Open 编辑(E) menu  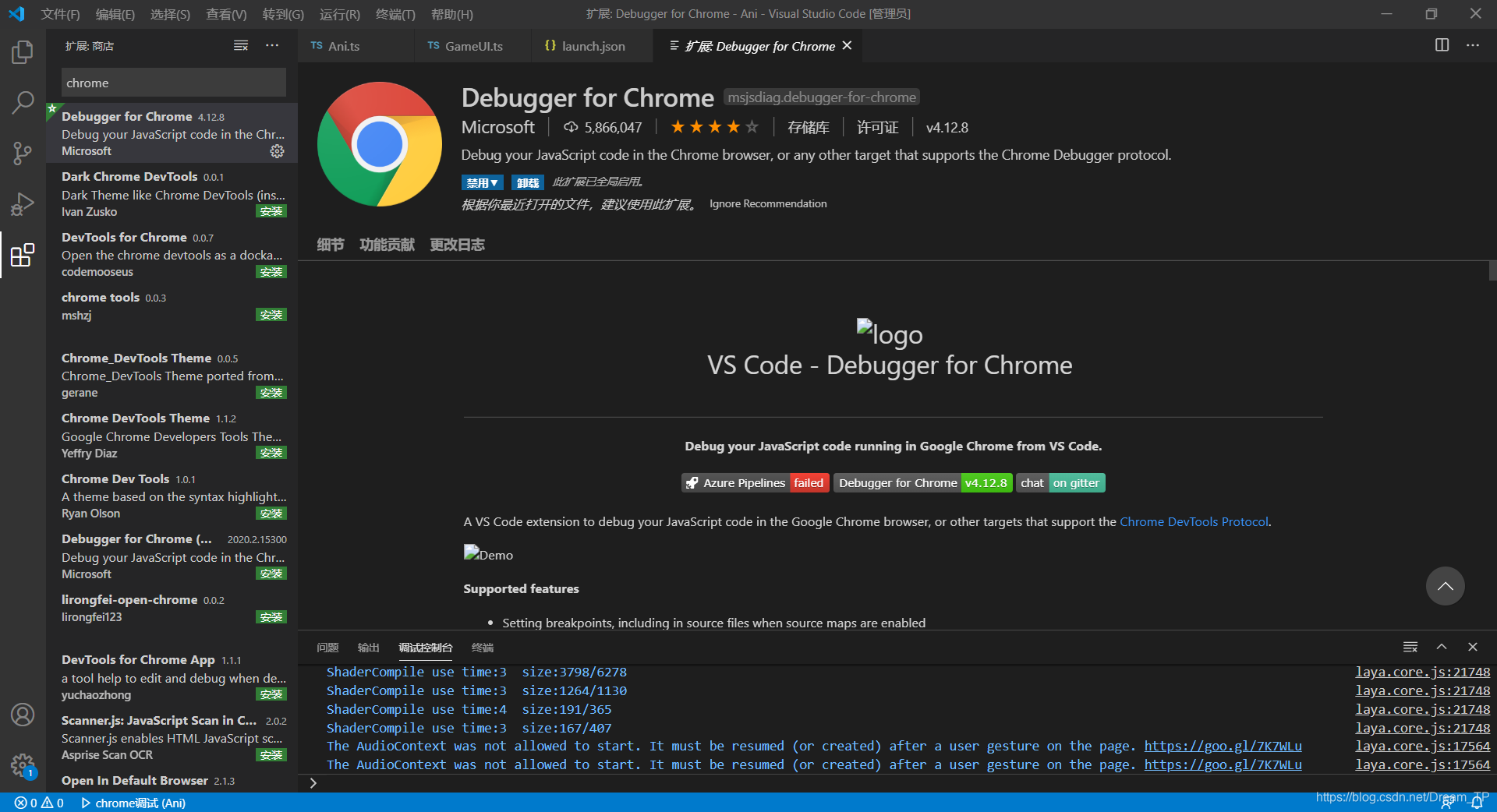click(x=115, y=14)
